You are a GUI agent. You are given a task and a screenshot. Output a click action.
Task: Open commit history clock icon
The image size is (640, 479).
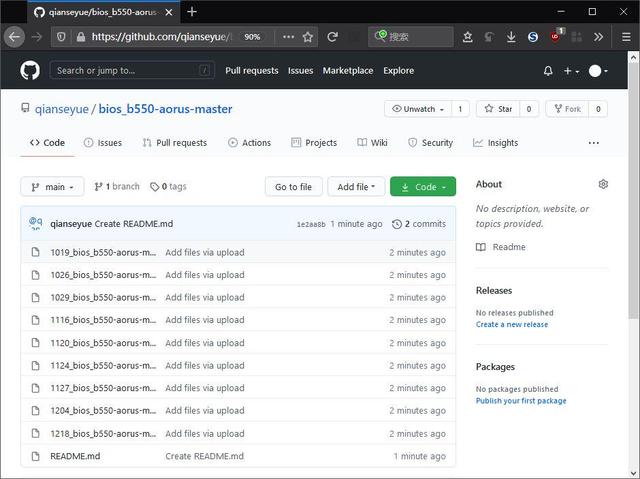[x=396, y=224]
